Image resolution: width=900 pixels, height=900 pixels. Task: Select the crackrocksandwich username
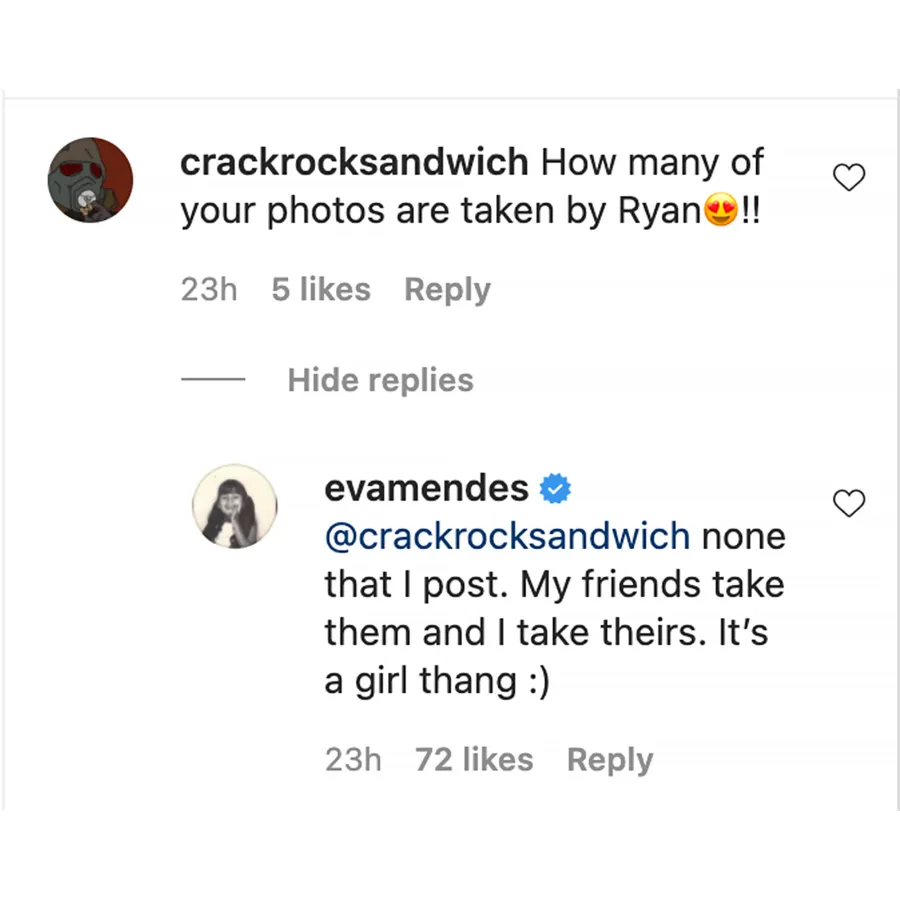coord(353,162)
